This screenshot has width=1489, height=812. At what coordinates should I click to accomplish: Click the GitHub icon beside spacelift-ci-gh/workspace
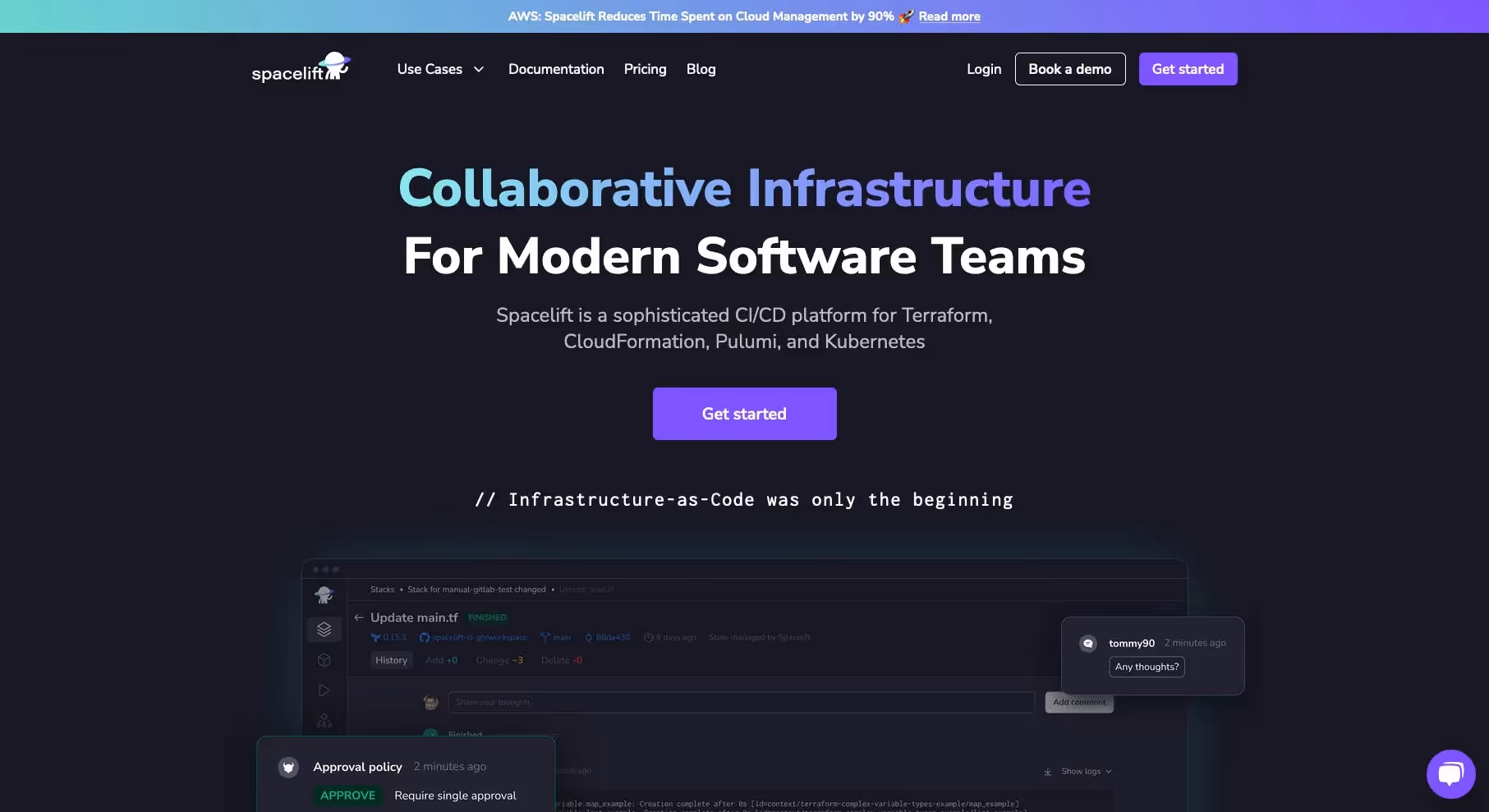click(x=425, y=637)
